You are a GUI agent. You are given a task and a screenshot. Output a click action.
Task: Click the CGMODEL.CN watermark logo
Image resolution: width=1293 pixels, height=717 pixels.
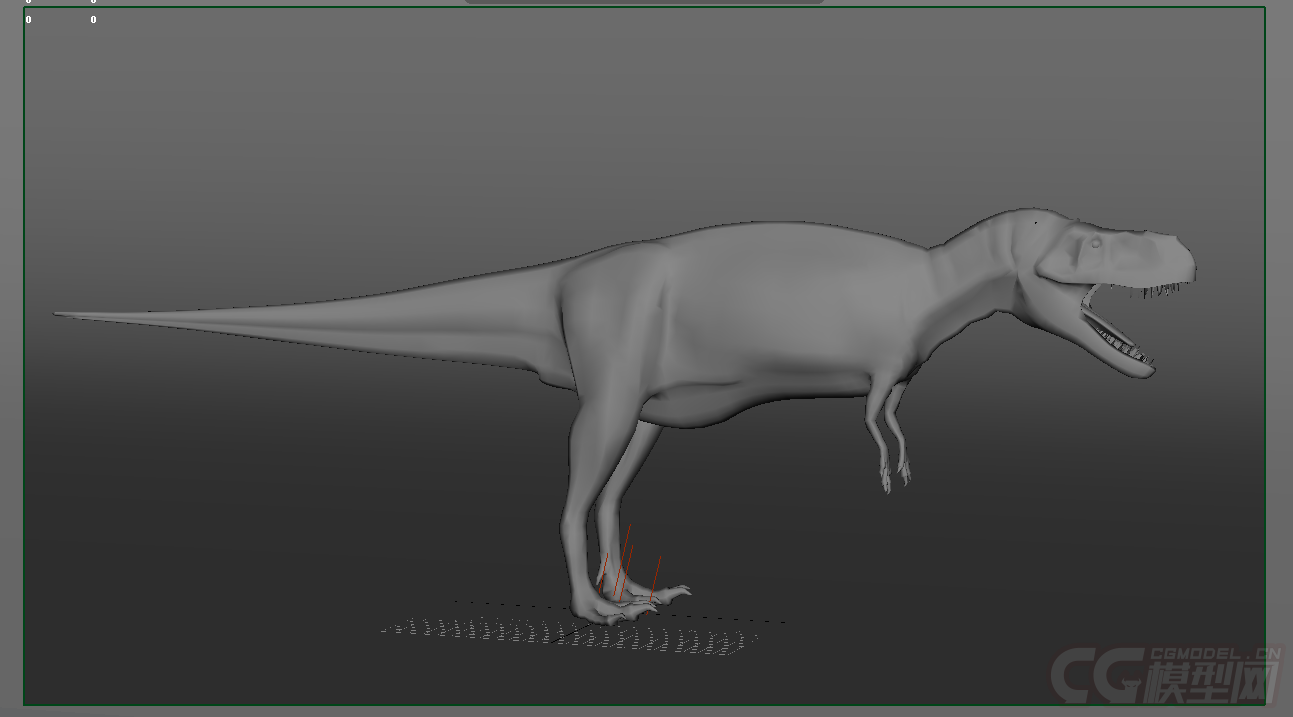click(x=1165, y=673)
